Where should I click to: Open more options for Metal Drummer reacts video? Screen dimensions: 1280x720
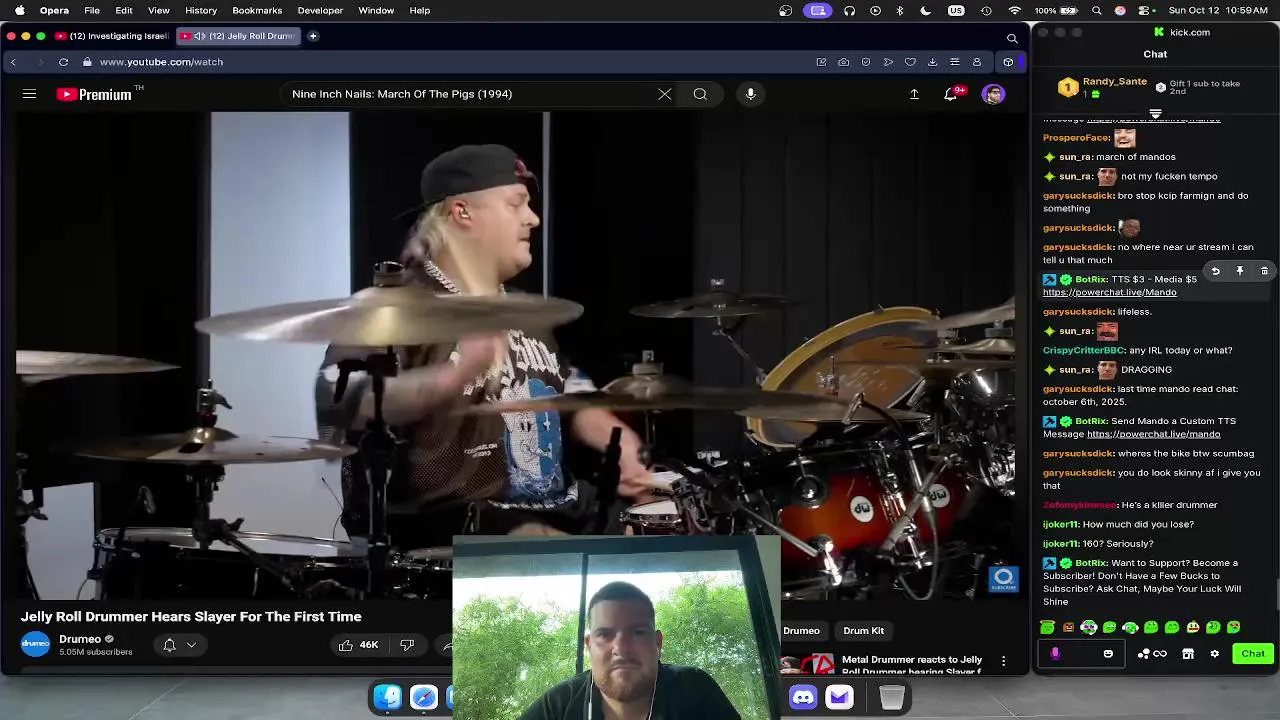pyautogui.click(x=1003, y=661)
